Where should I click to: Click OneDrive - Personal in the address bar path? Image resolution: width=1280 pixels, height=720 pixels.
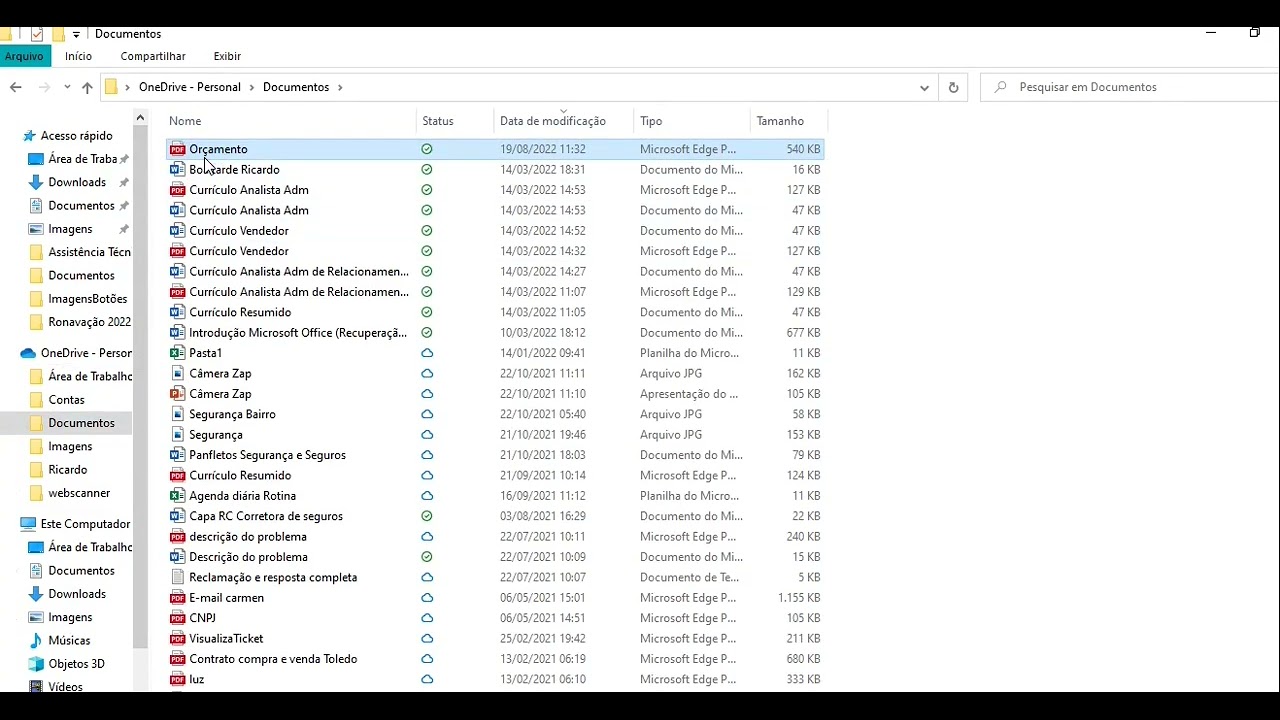pyautogui.click(x=190, y=87)
